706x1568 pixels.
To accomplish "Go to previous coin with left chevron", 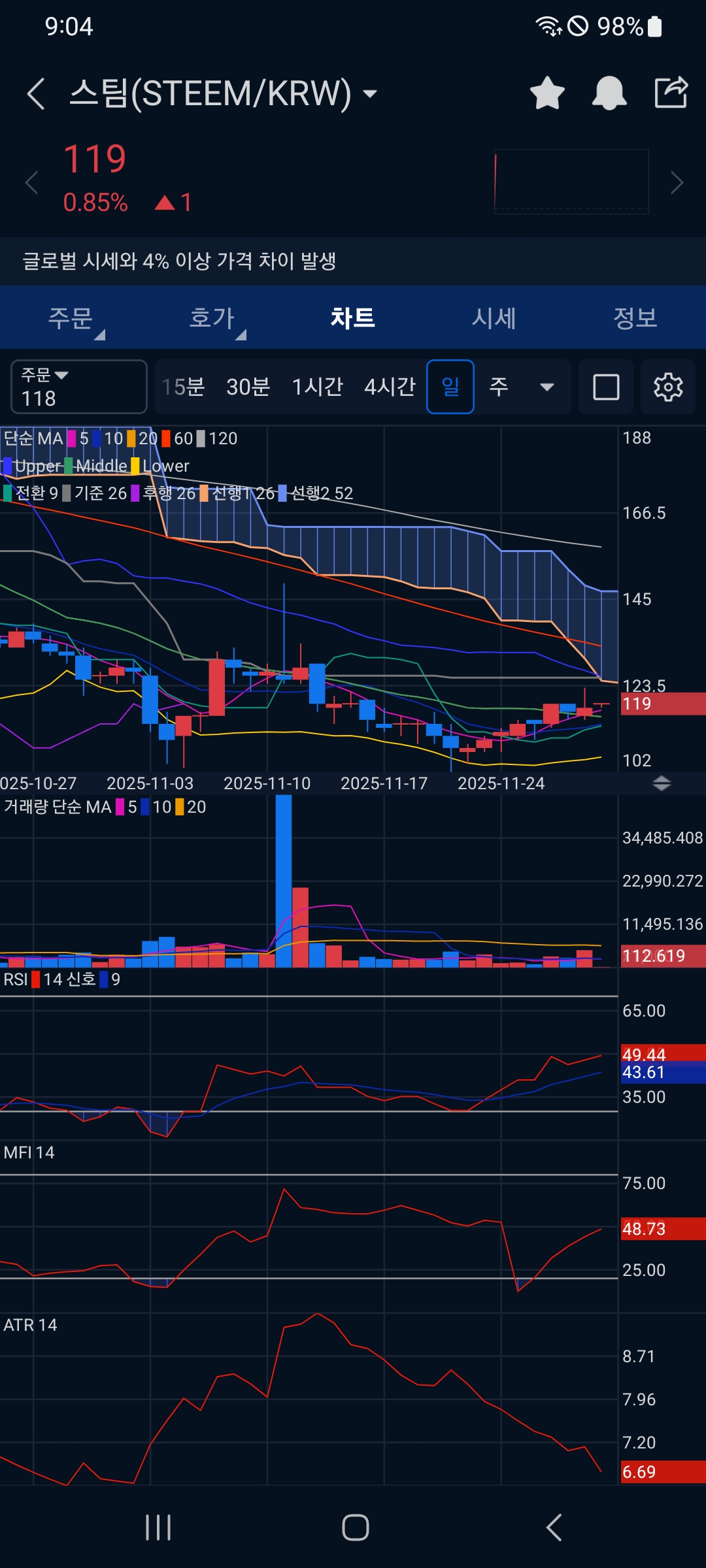I will [x=31, y=182].
